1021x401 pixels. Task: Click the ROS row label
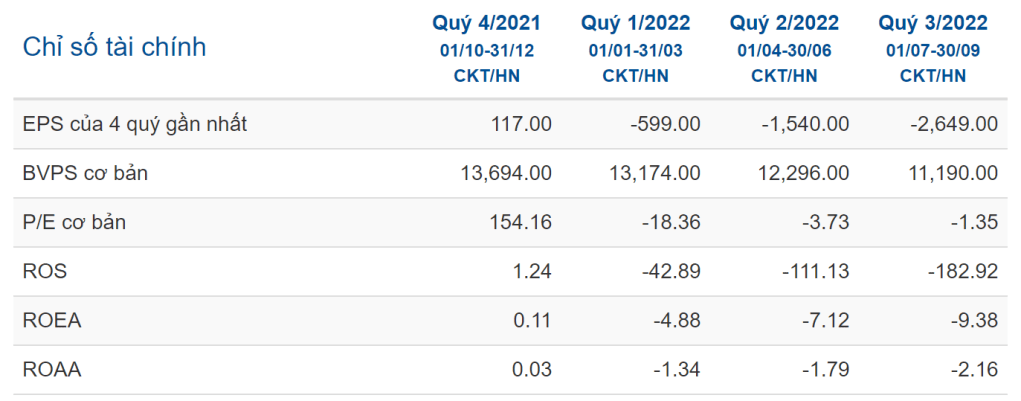(42, 271)
